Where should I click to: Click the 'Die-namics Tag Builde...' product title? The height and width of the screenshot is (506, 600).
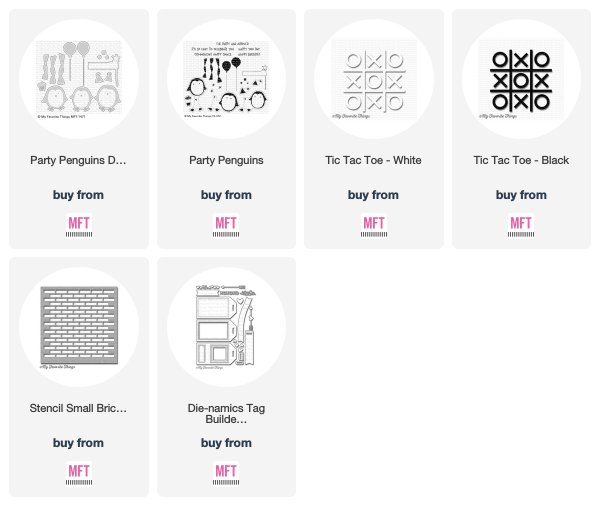[x=226, y=414]
